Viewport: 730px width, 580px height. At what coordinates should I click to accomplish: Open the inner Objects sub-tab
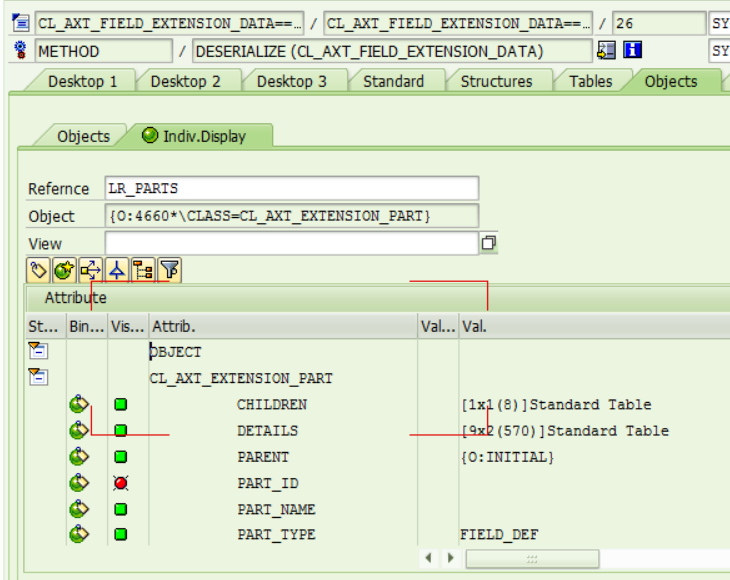(83, 136)
